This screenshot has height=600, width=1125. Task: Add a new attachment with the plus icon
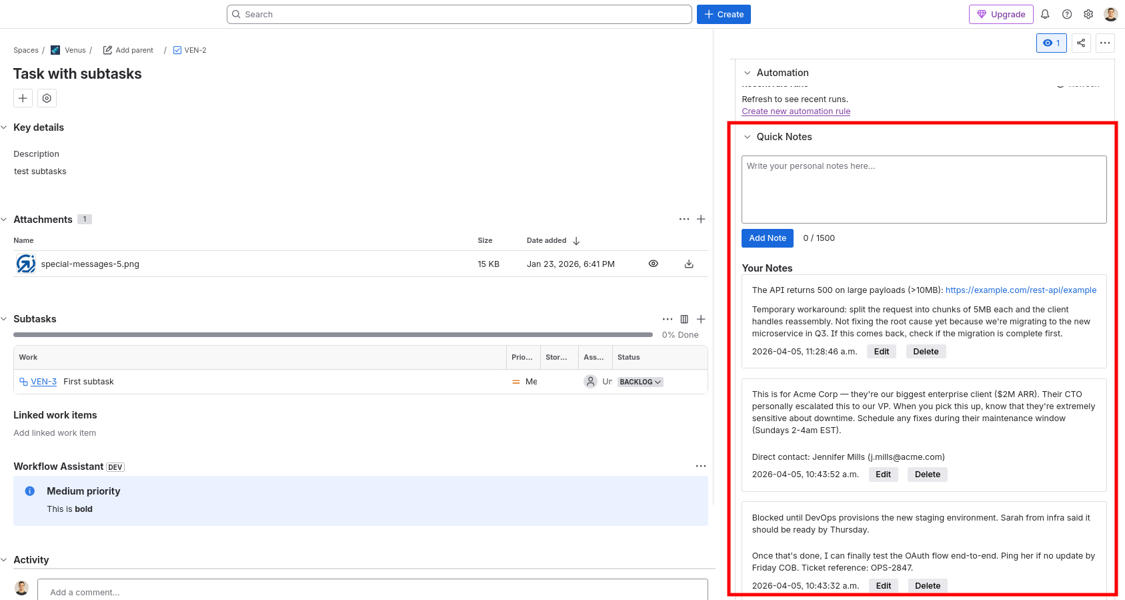coord(701,219)
